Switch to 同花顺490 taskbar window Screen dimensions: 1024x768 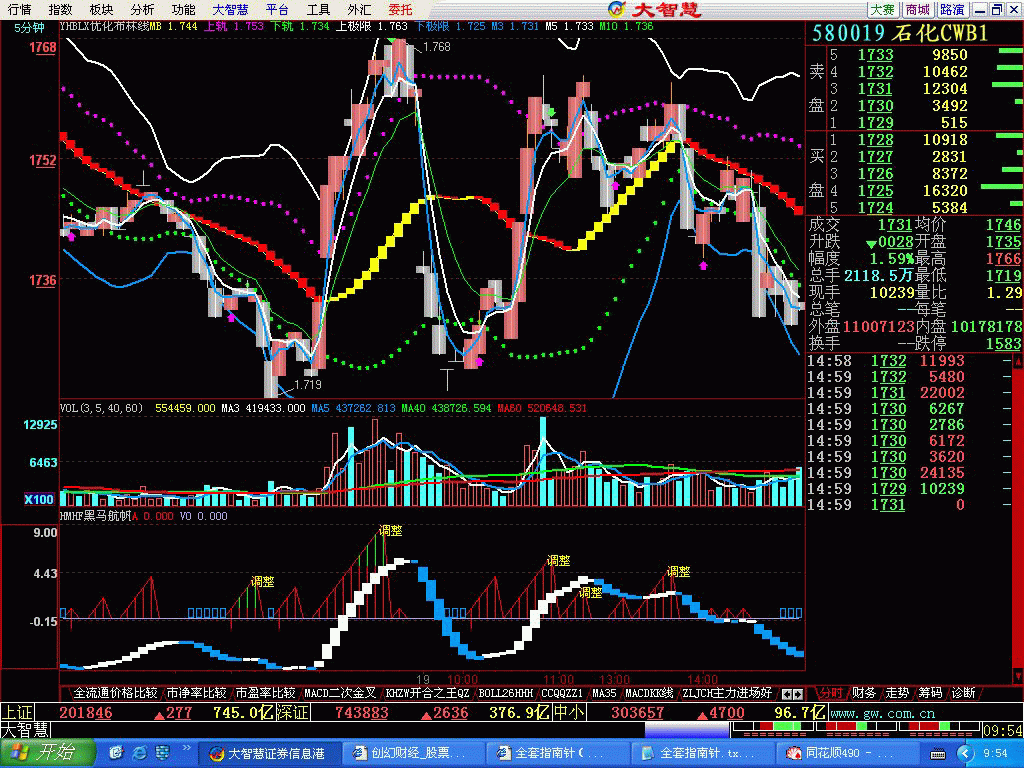click(847, 754)
